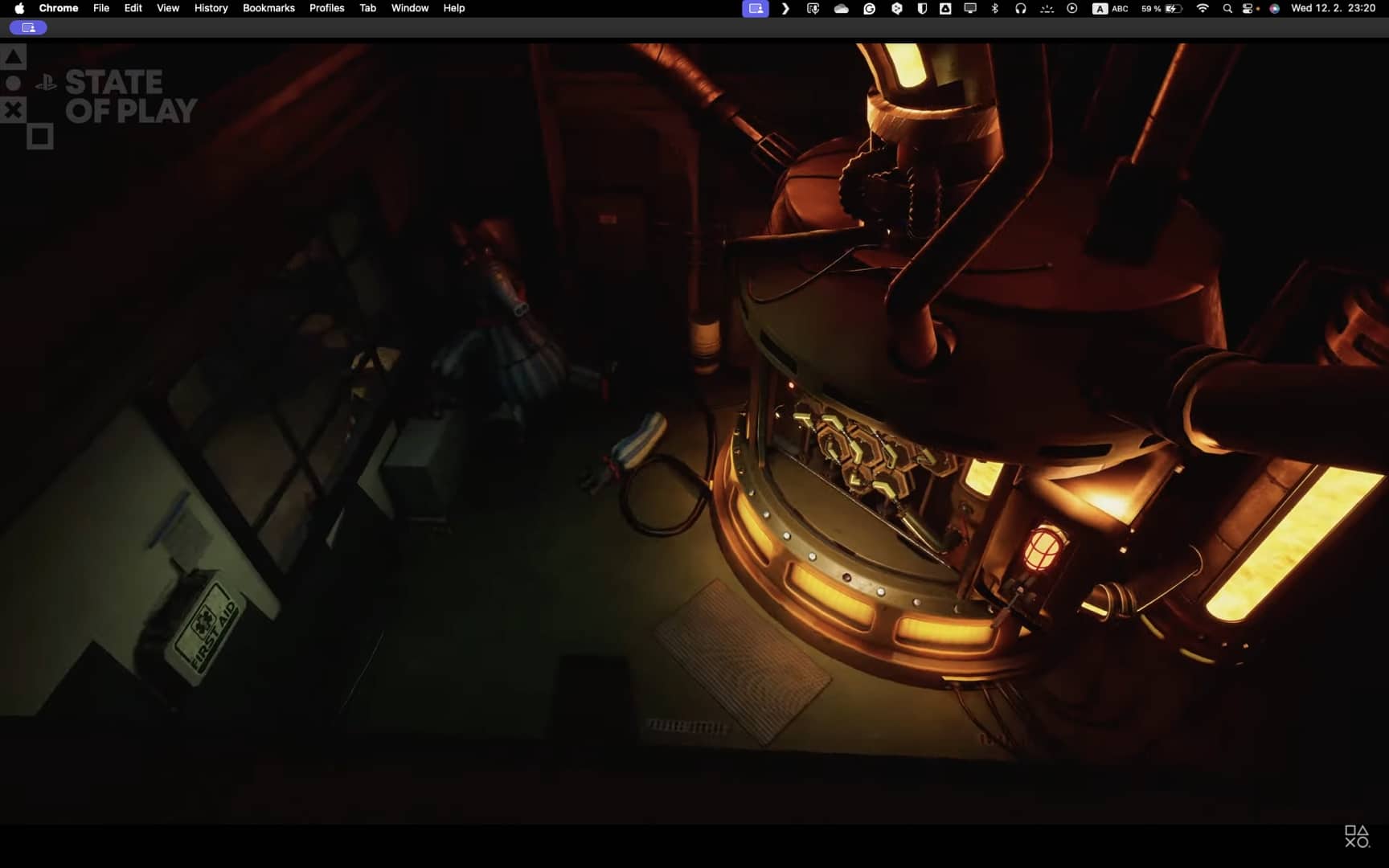Viewport: 1389px width, 868px height.
Task: Click the purple screen sharing pill below menu bar
Action: coord(28,27)
